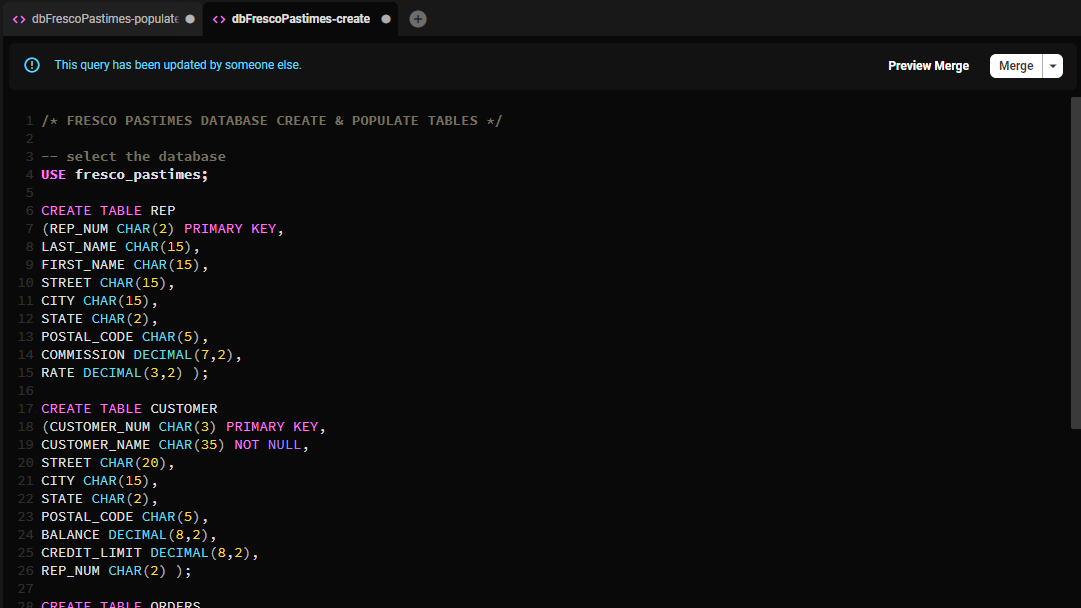Click the 'This query has been updated' message

[x=178, y=65]
